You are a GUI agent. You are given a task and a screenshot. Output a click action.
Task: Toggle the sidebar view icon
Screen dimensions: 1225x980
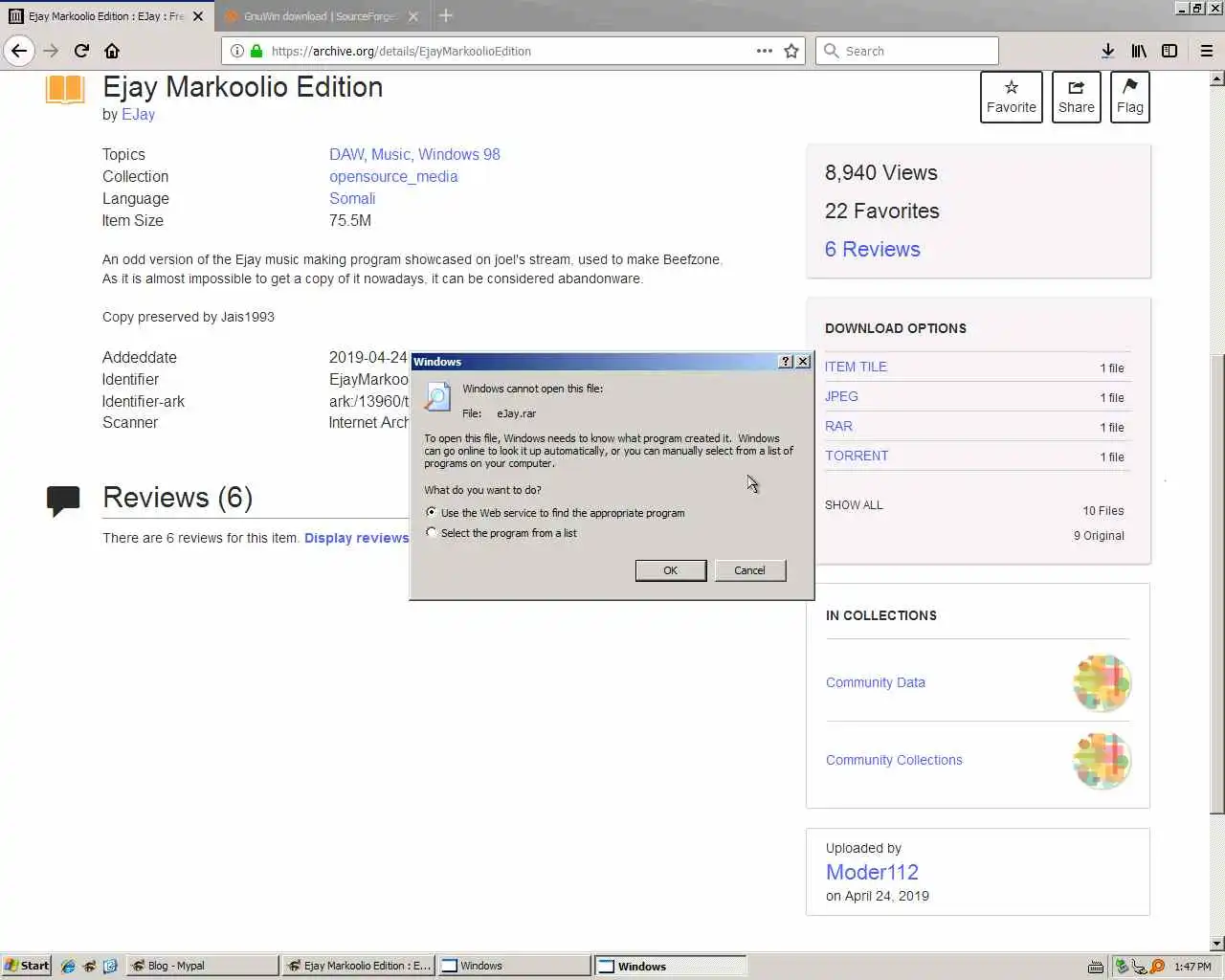(1169, 51)
